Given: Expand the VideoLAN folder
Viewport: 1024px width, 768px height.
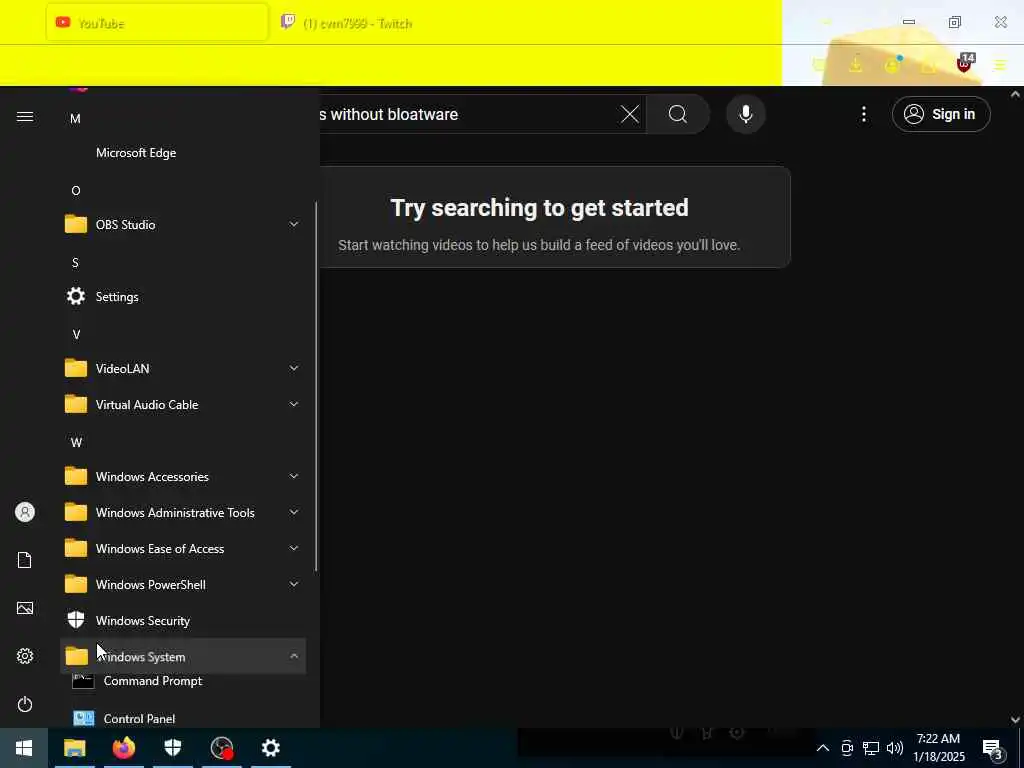Looking at the screenshot, I should 183,368.
